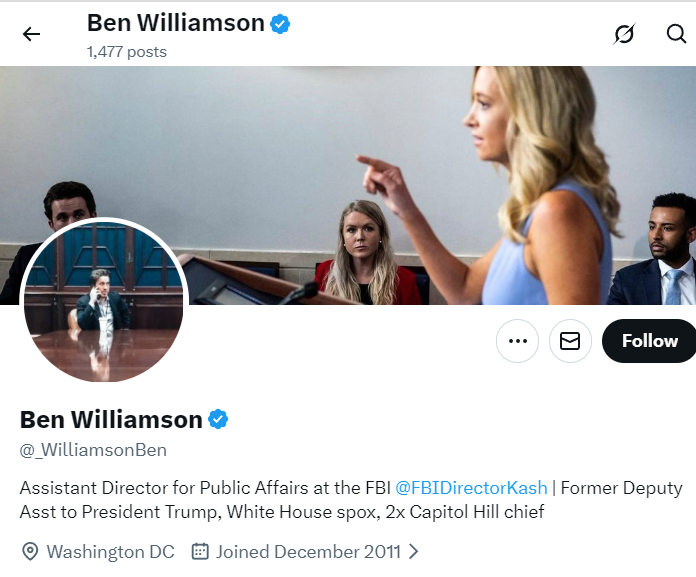Open the @FBIDirectorKash mention link

pos(471,488)
